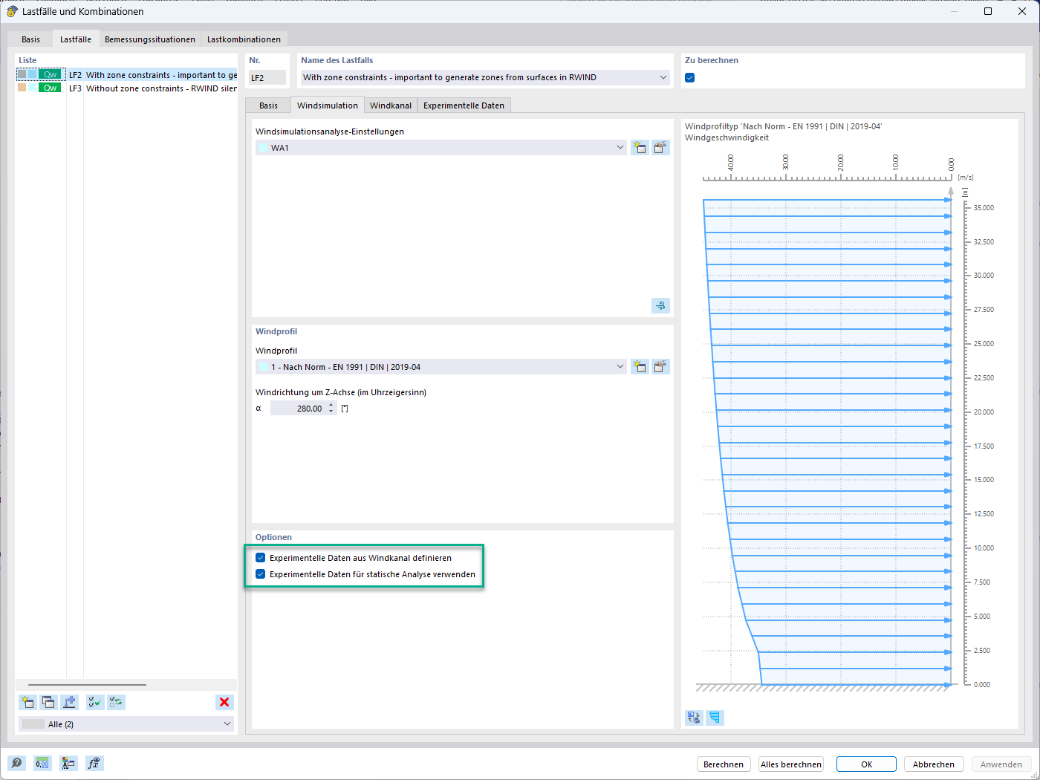Click new wind simulation analysis settings icon
Screen dimensions: 1040x780
pos(639,148)
